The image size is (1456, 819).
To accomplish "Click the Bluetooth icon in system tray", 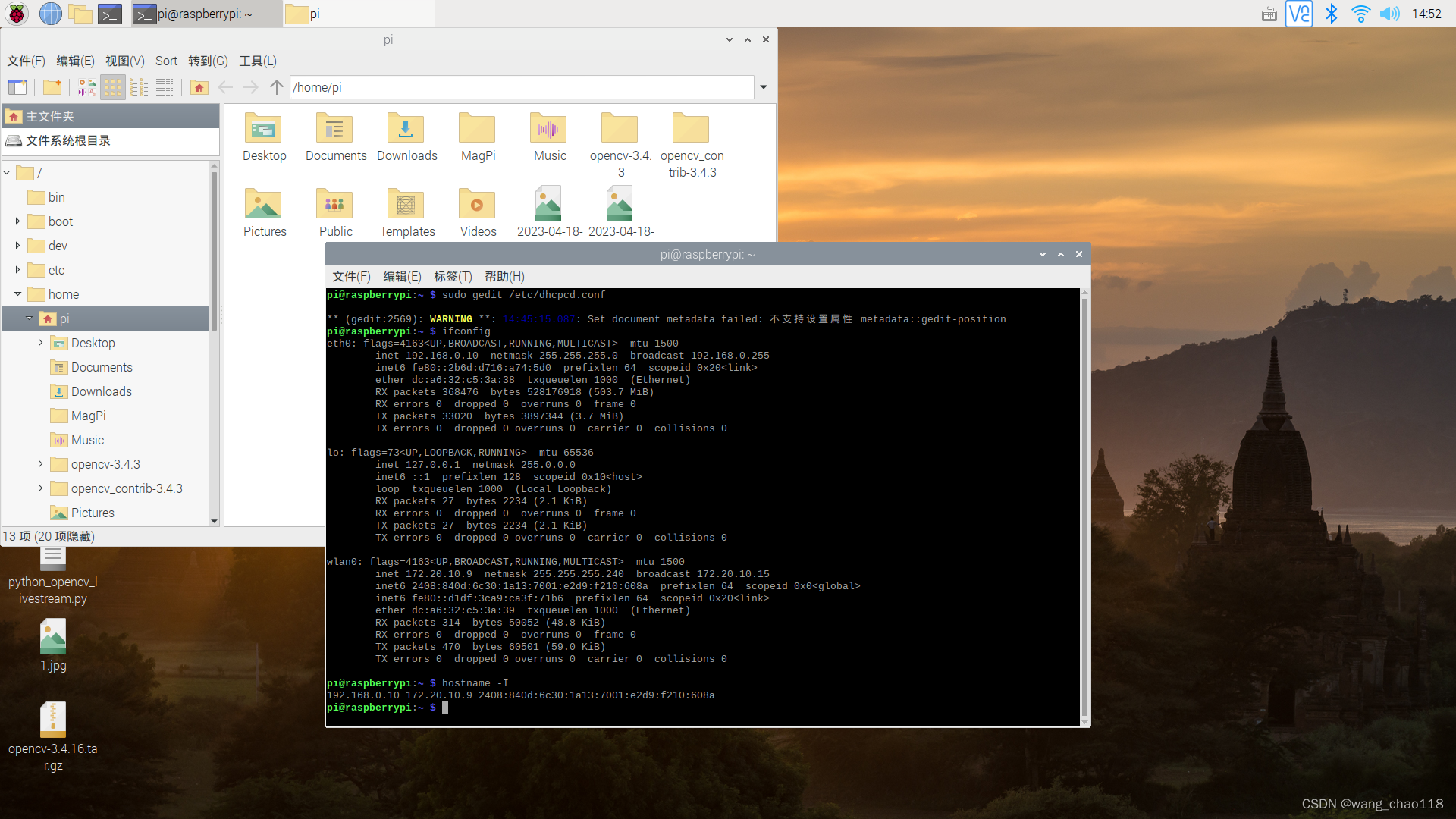I will (1331, 13).
